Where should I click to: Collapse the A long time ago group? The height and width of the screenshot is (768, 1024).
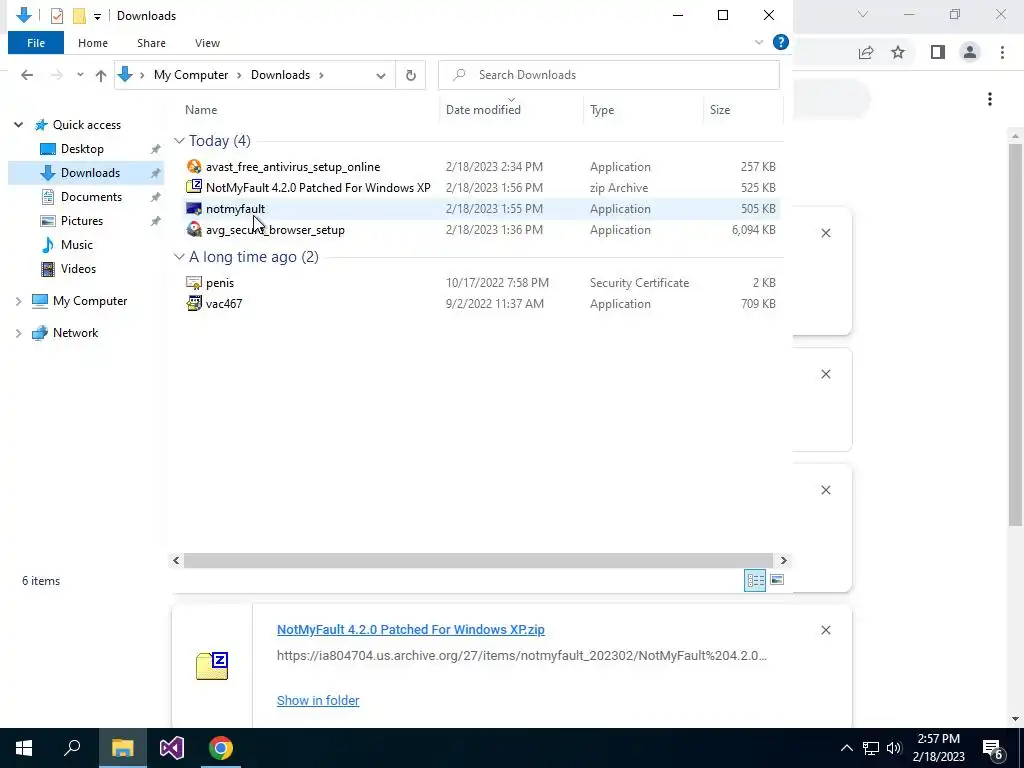click(180, 257)
